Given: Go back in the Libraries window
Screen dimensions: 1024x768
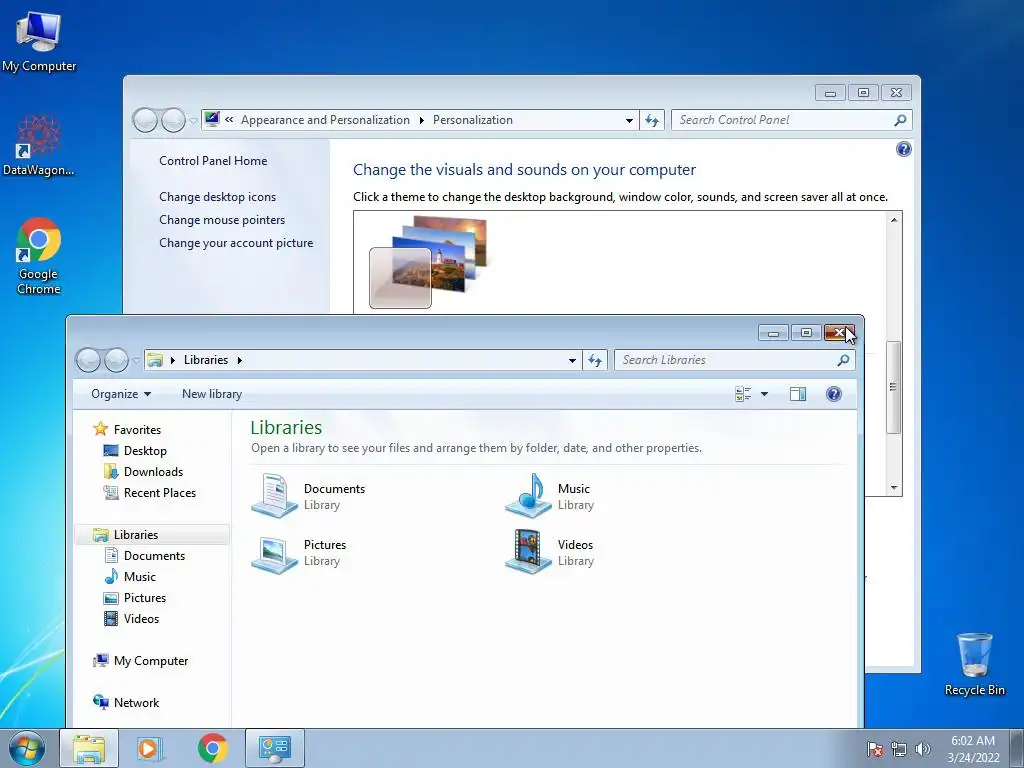Looking at the screenshot, I should tap(89, 360).
